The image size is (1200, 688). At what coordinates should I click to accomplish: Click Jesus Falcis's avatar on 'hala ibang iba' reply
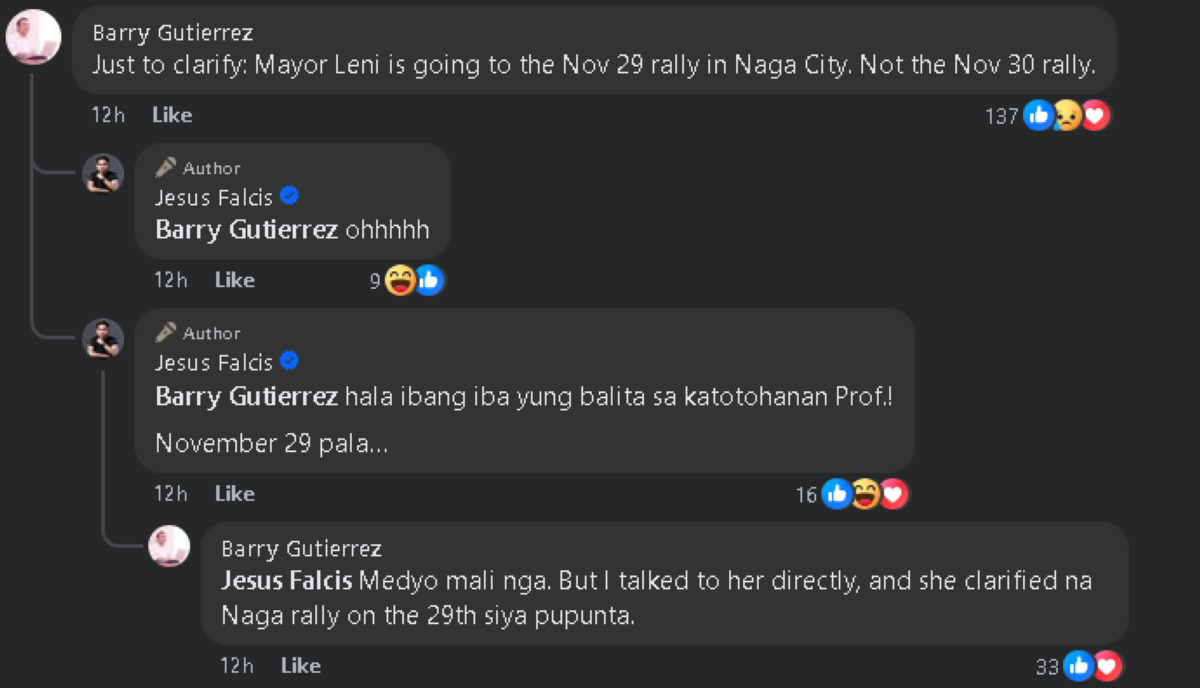point(103,338)
